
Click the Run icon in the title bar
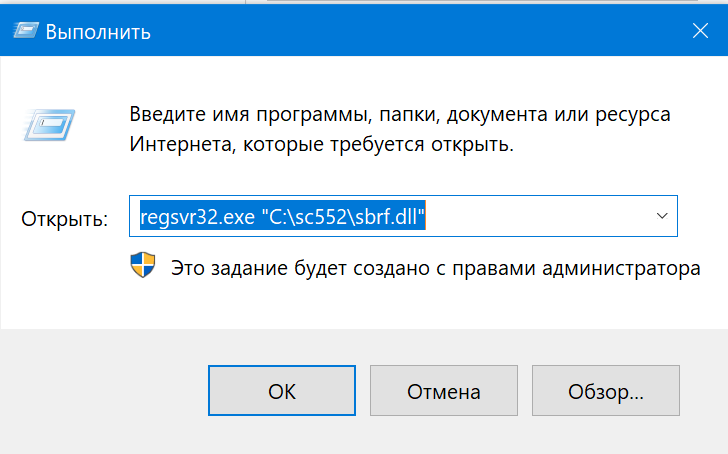click(26, 31)
